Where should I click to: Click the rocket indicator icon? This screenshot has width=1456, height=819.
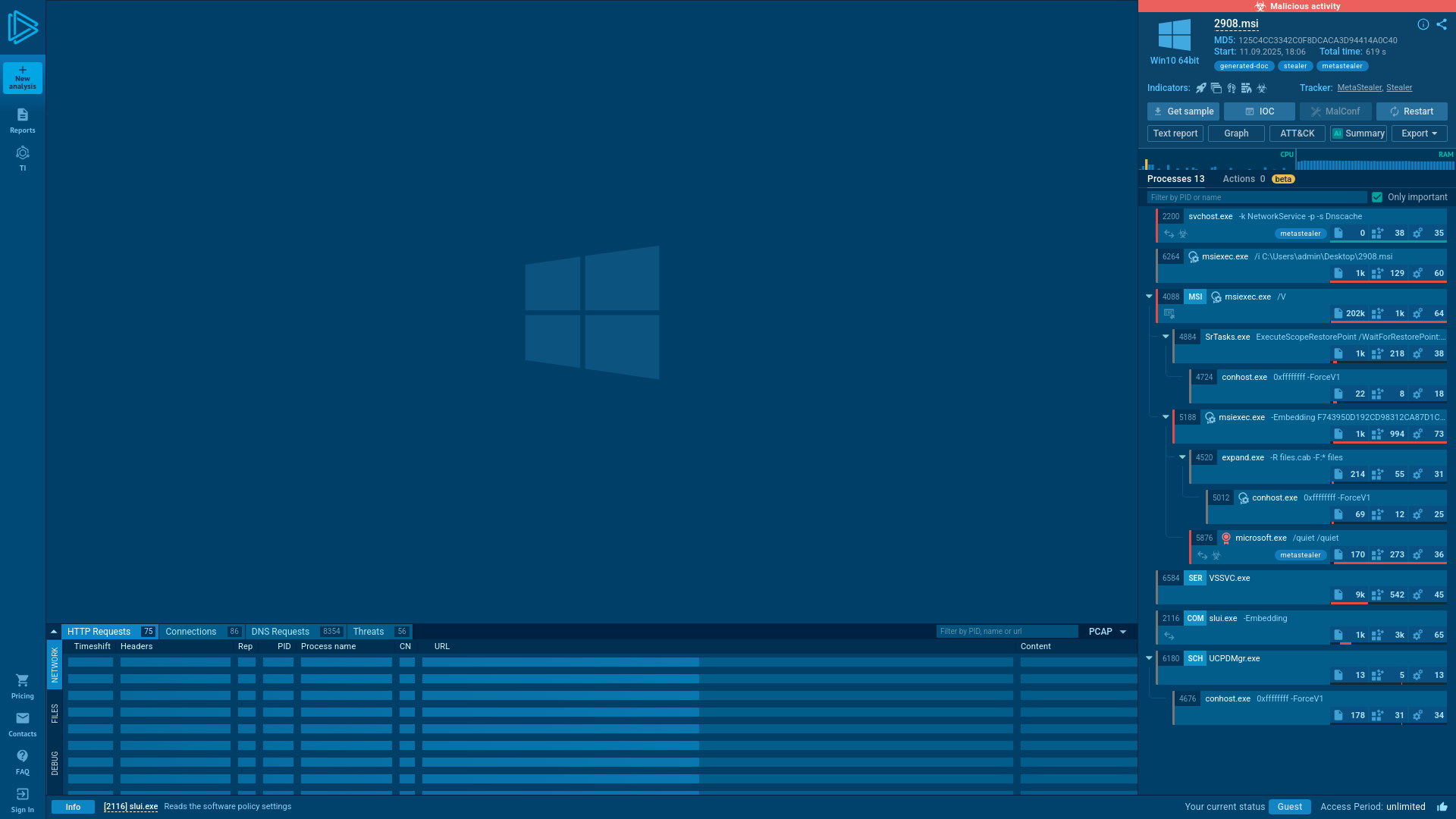(1201, 88)
